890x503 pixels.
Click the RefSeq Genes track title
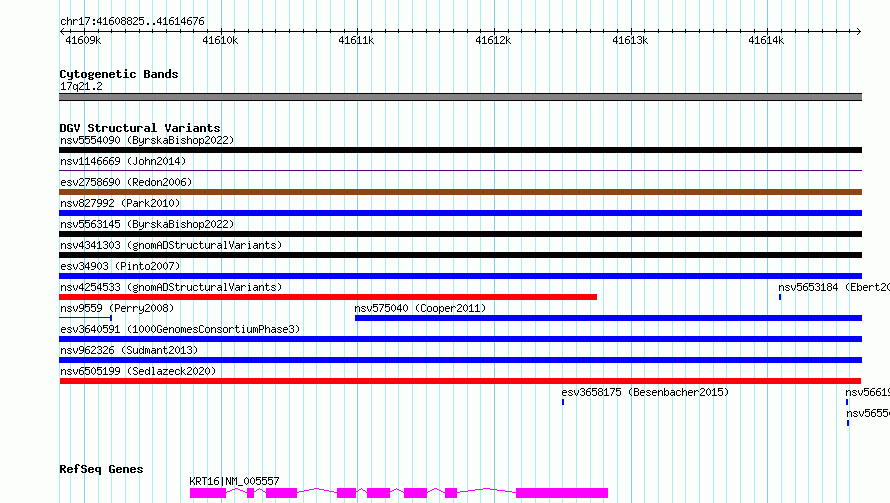coord(101,470)
